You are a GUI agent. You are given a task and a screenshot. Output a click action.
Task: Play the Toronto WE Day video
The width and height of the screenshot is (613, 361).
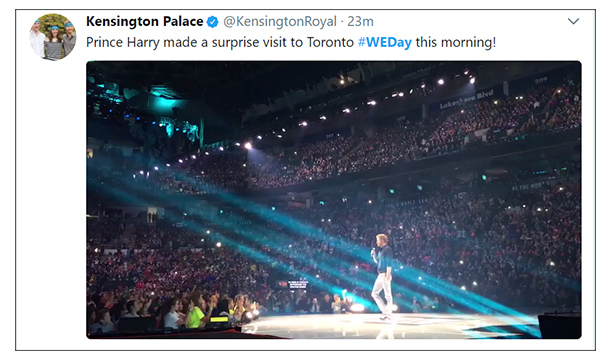pyautogui.click(x=333, y=200)
